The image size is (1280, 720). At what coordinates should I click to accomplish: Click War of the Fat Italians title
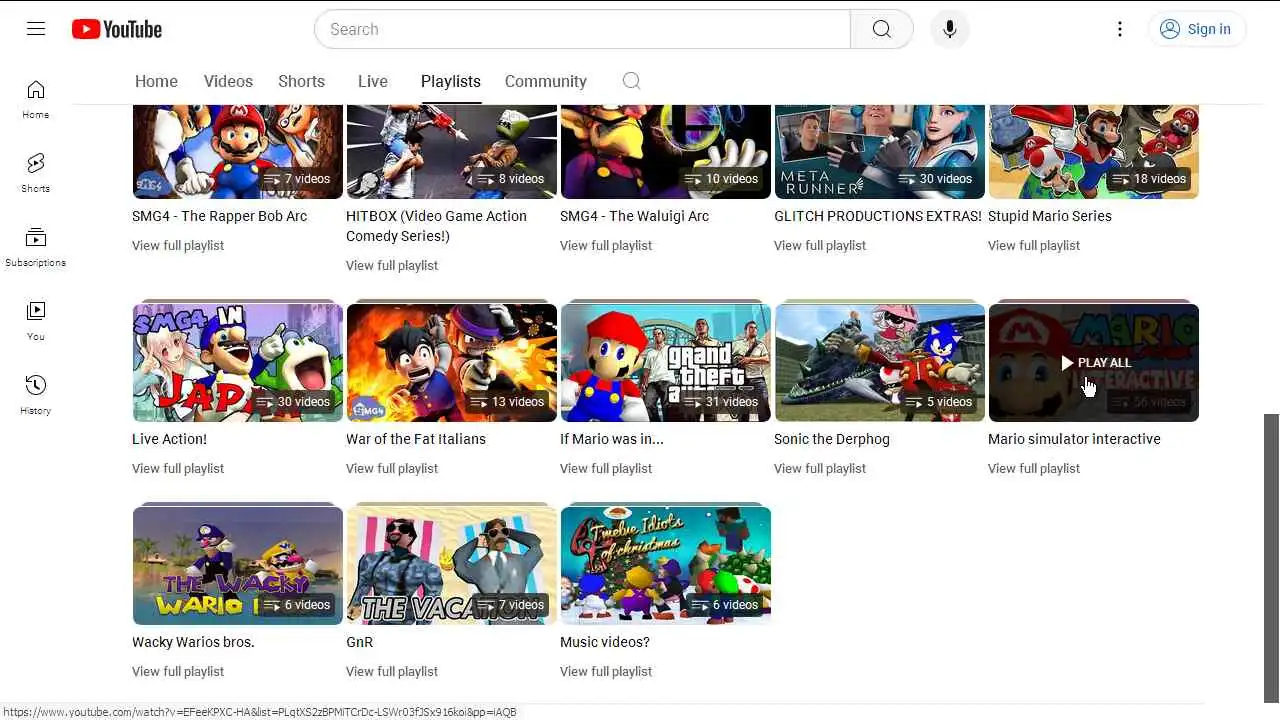click(416, 439)
